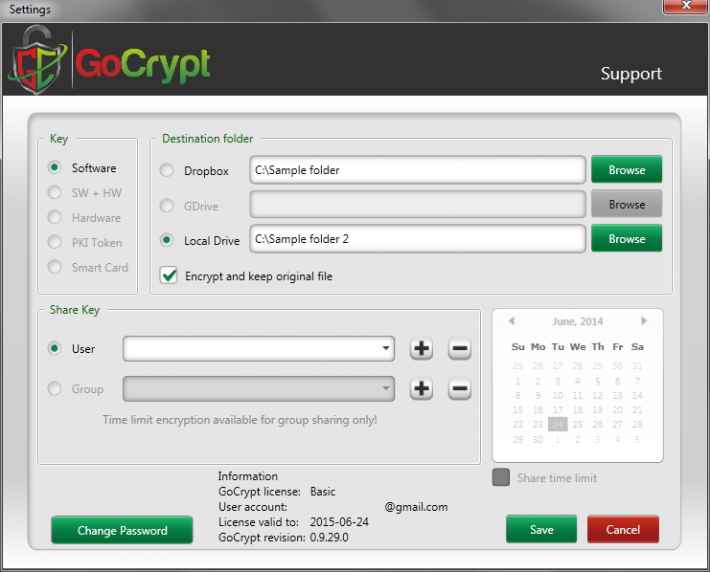Select day 17 in the calendar
710x572 pixels.
pos(558,410)
